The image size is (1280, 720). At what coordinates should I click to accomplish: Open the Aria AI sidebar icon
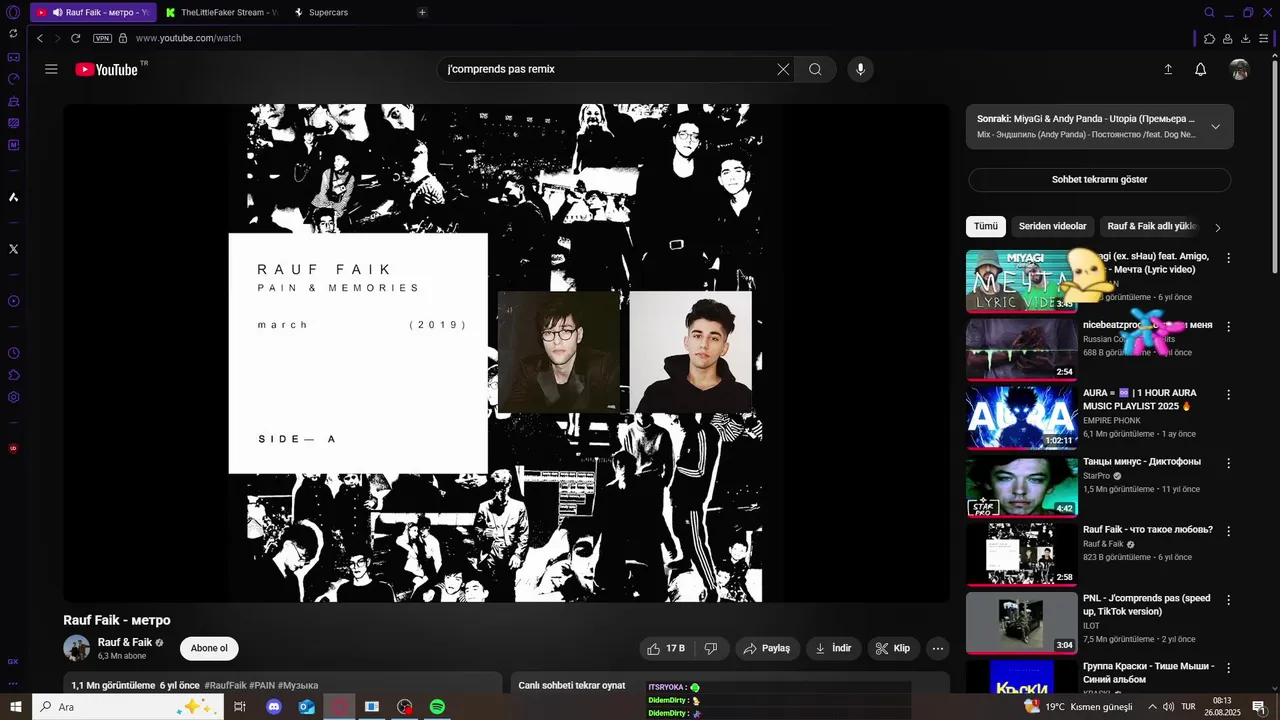pos(13,197)
